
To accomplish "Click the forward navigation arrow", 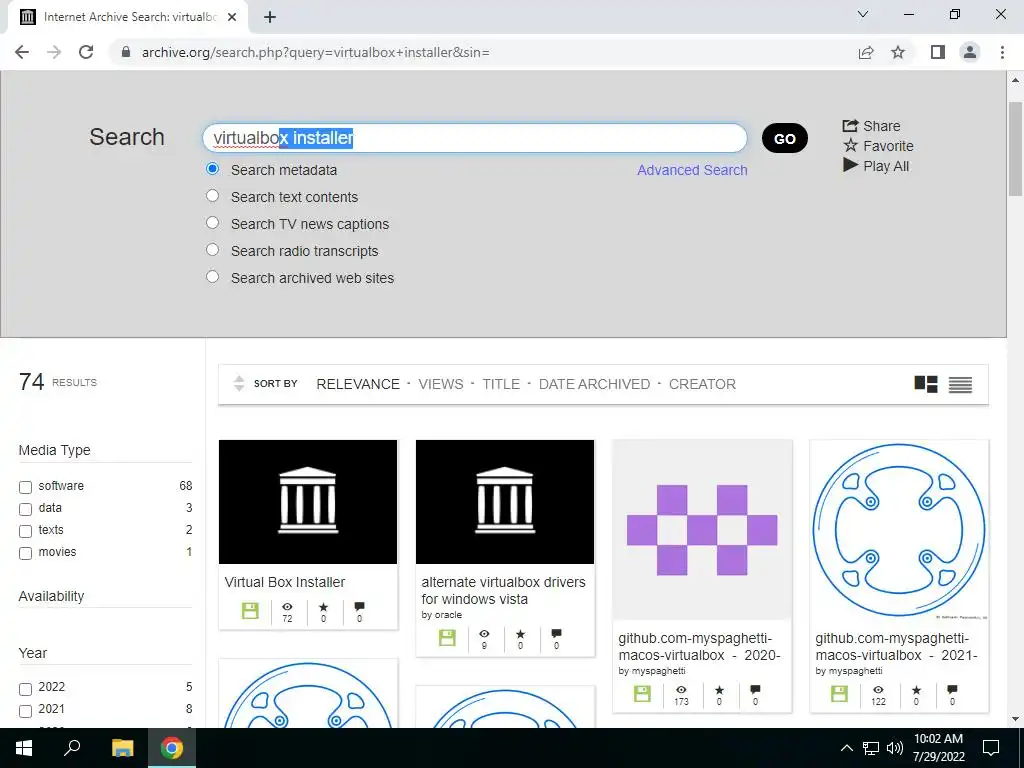I will tap(54, 52).
